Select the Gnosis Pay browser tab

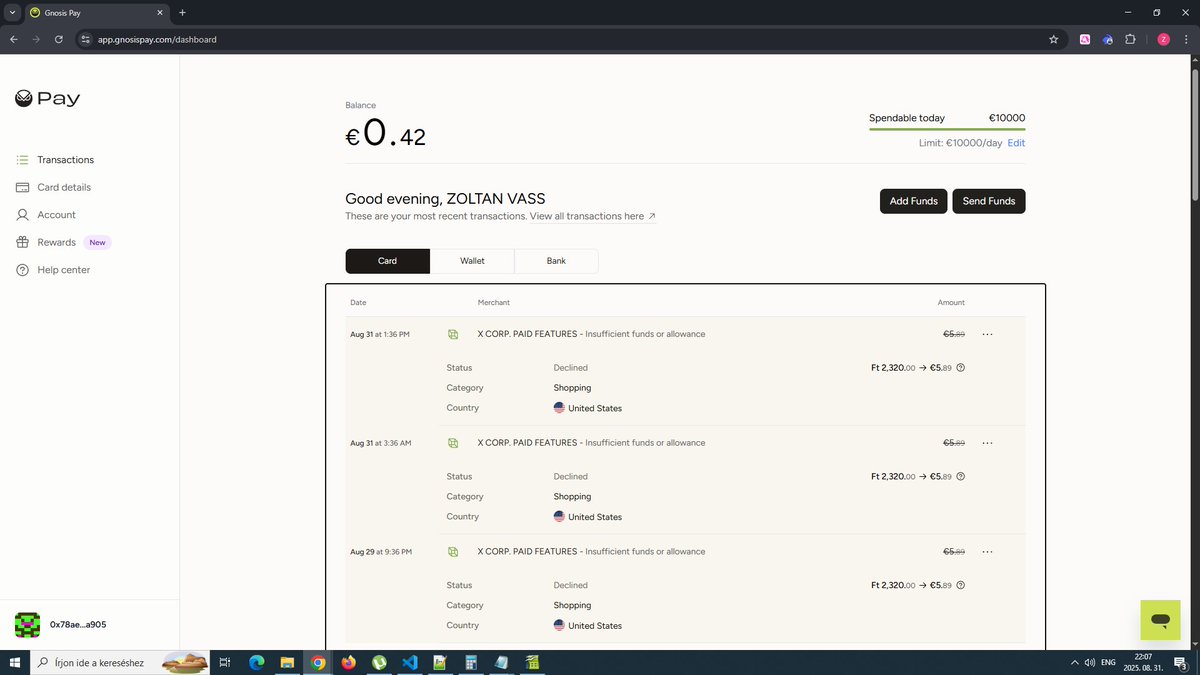tap(97, 13)
